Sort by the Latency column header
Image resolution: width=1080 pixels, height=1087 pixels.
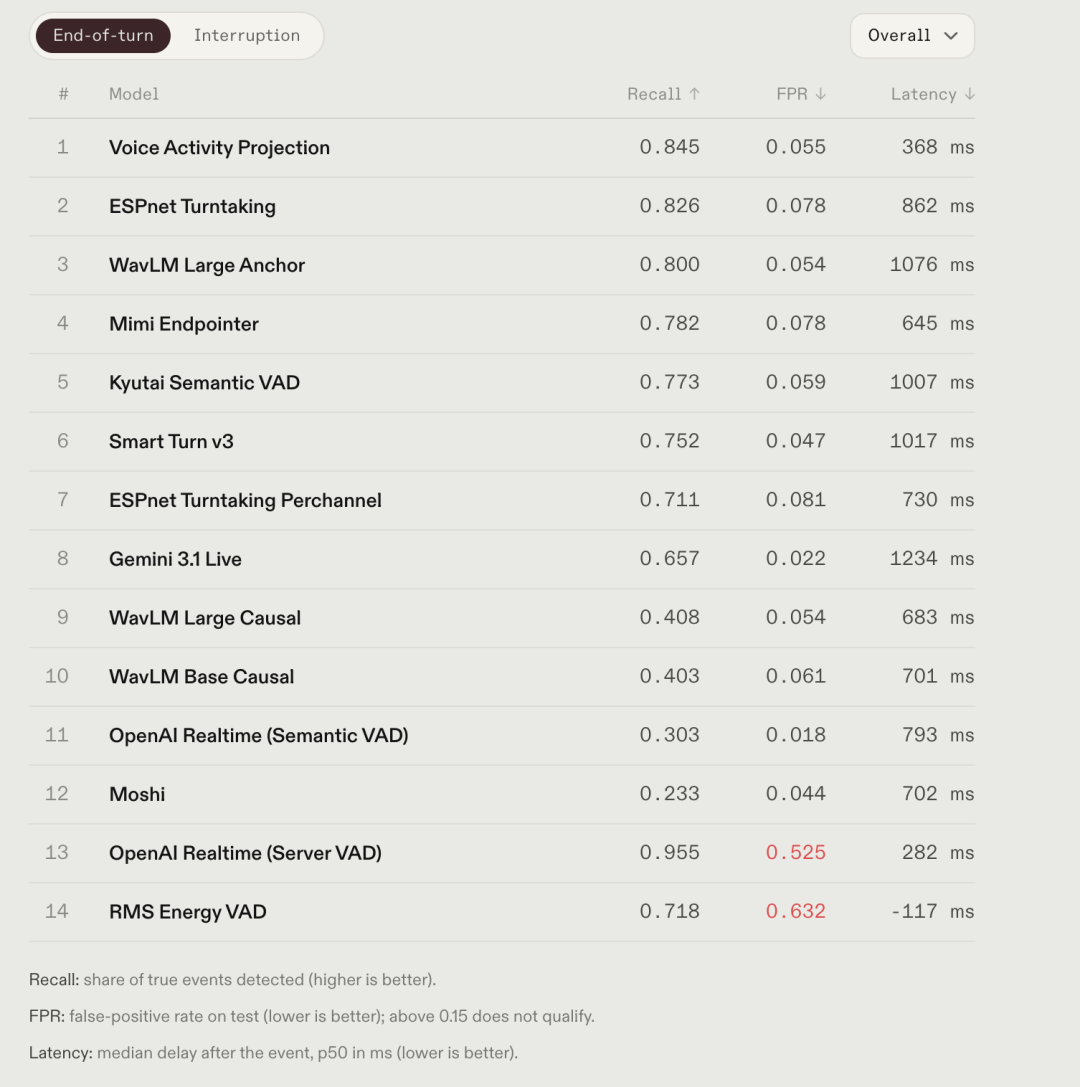point(933,94)
